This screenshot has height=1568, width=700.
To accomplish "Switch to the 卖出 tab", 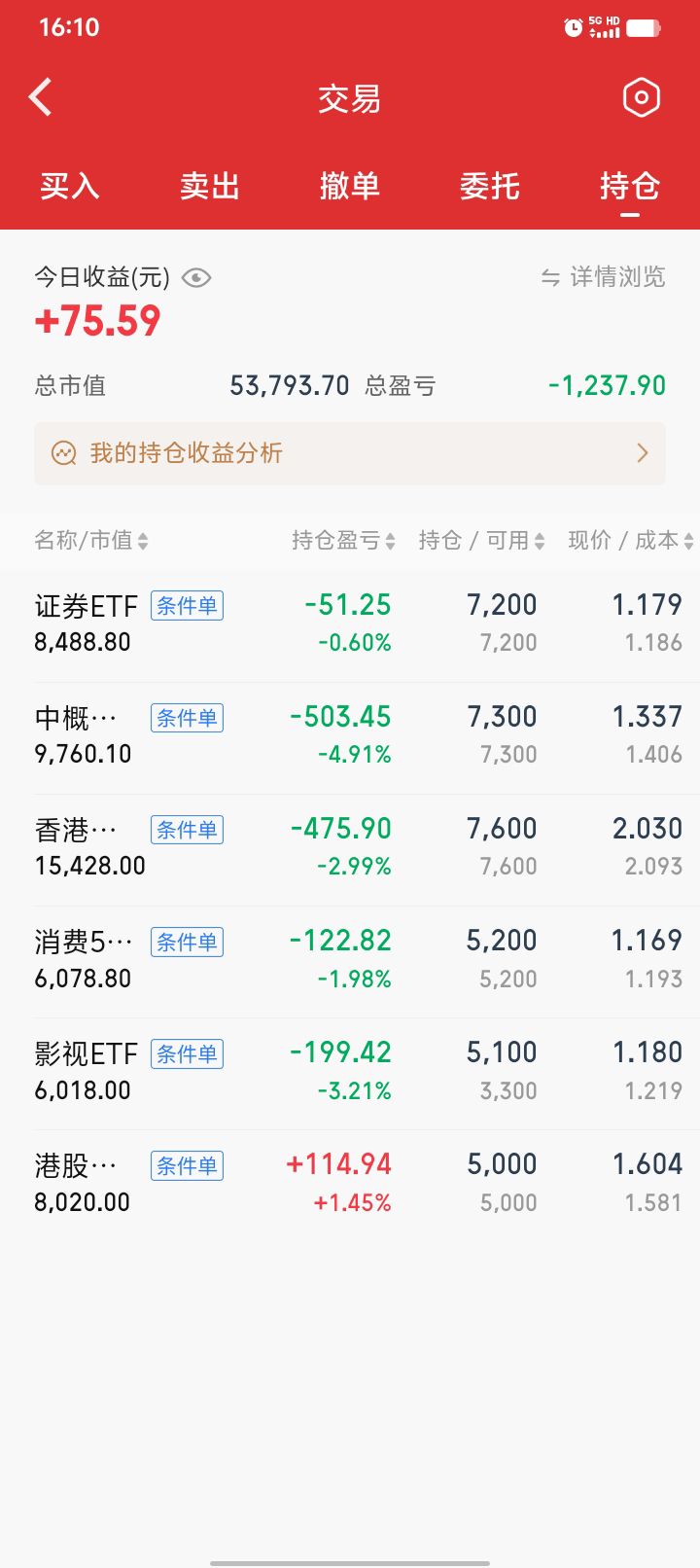I will tap(210, 186).
